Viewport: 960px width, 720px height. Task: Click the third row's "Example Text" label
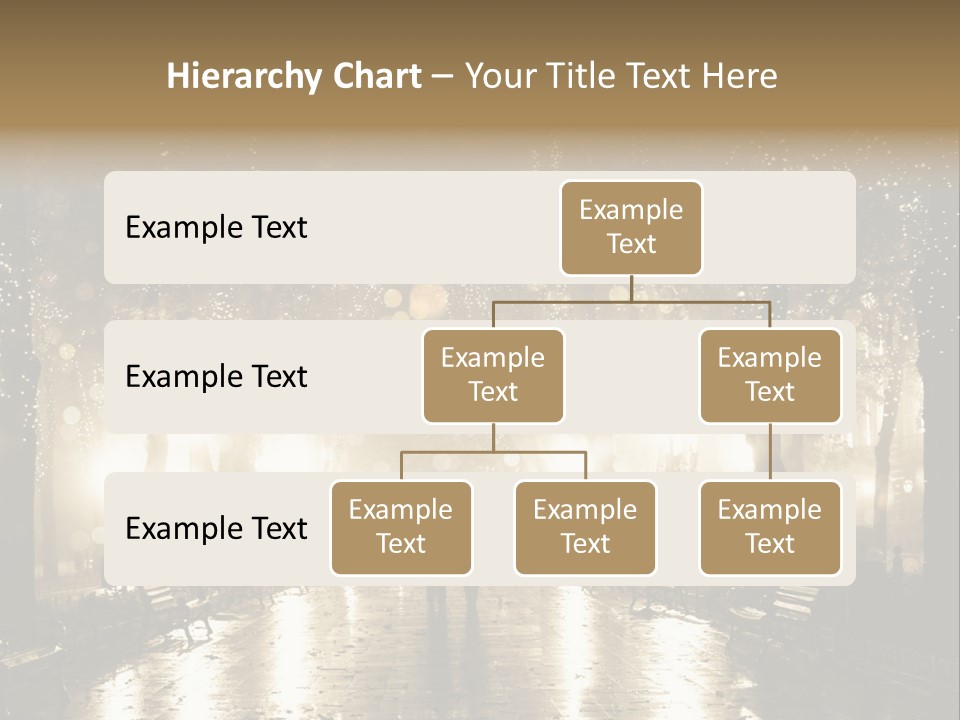click(x=216, y=529)
